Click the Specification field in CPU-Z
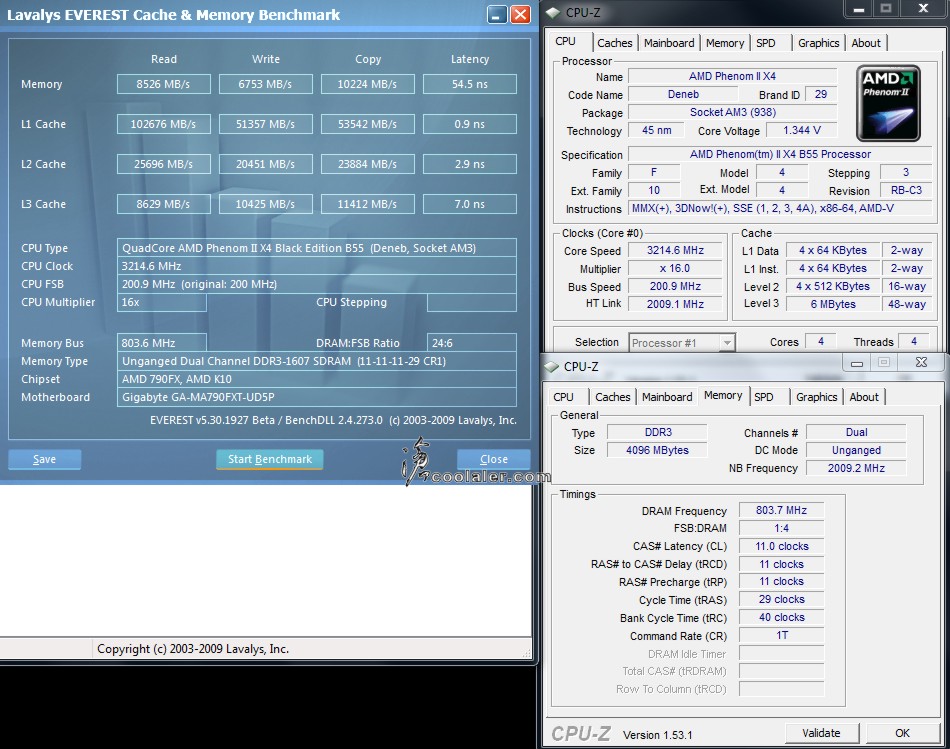This screenshot has width=950, height=749. pyautogui.click(x=780, y=155)
